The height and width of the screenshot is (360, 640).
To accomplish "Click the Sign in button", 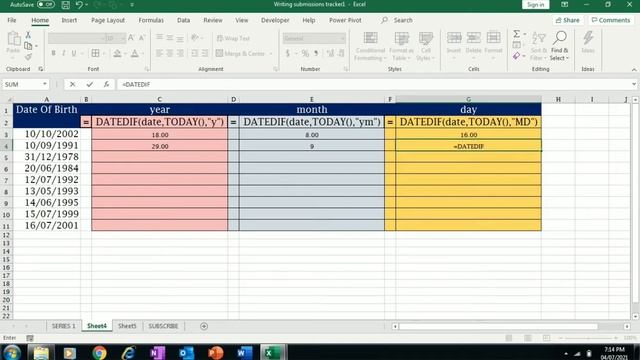I will point(536,5).
